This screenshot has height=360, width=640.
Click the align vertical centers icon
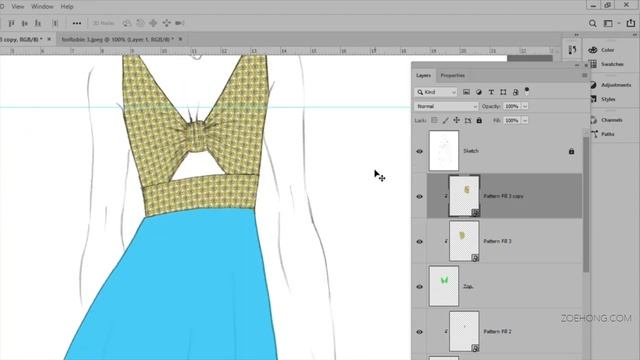tap(24, 23)
